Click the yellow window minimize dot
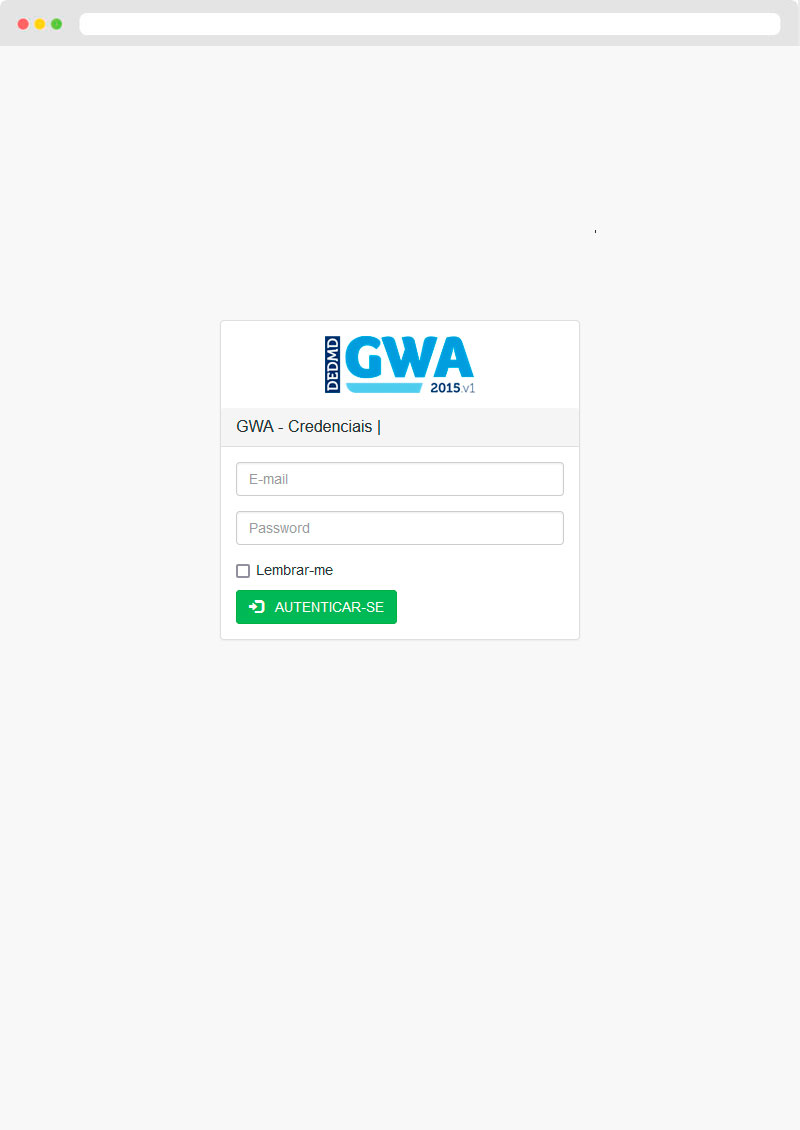This screenshot has height=1130, width=800. (x=40, y=24)
